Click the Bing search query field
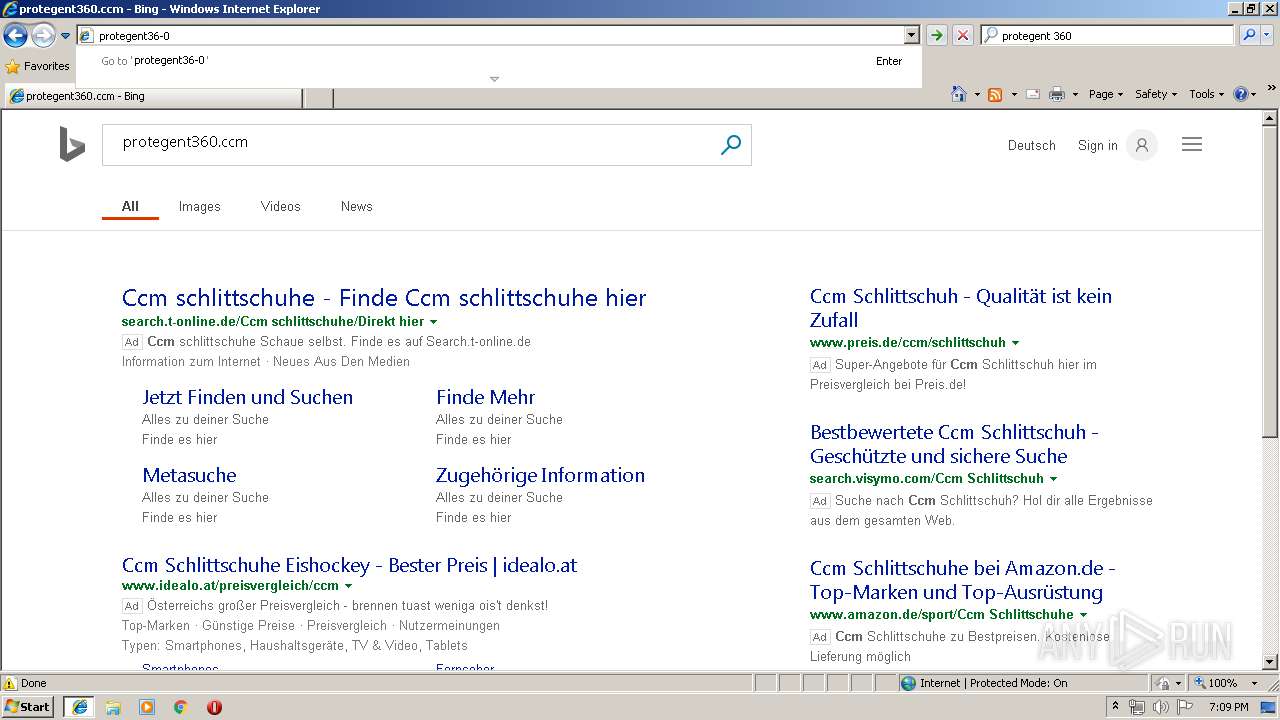 [x=410, y=143]
